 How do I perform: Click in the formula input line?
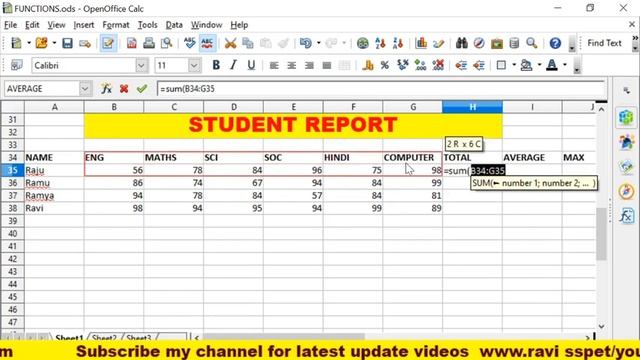coord(381,89)
